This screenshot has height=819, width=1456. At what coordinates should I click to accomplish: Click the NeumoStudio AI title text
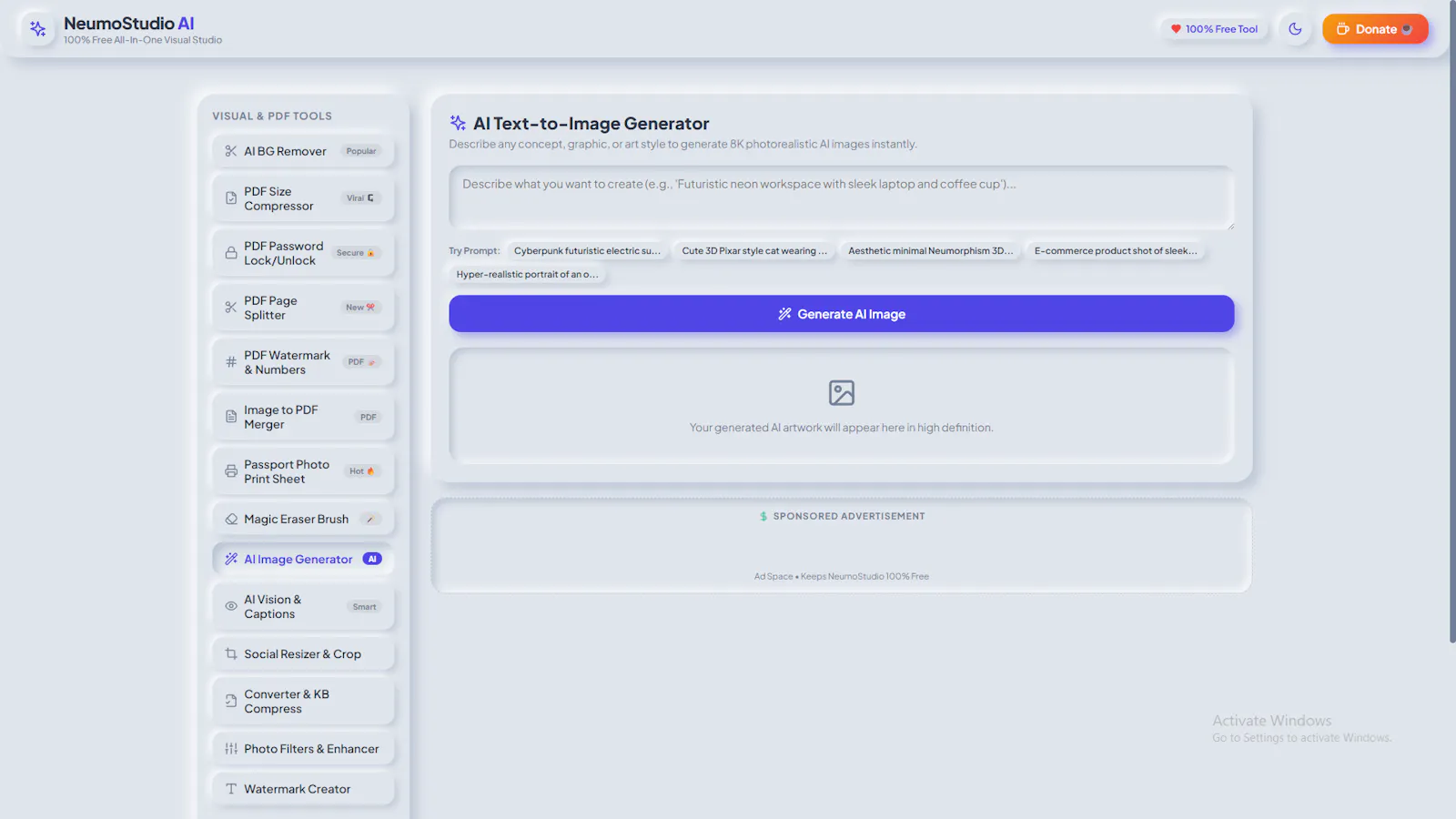click(x=129, y=24)
